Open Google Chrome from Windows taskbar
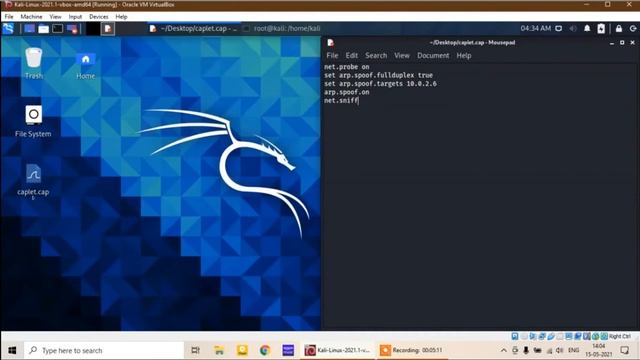Viewport: 640px width, 360px height. coord(265,350)
